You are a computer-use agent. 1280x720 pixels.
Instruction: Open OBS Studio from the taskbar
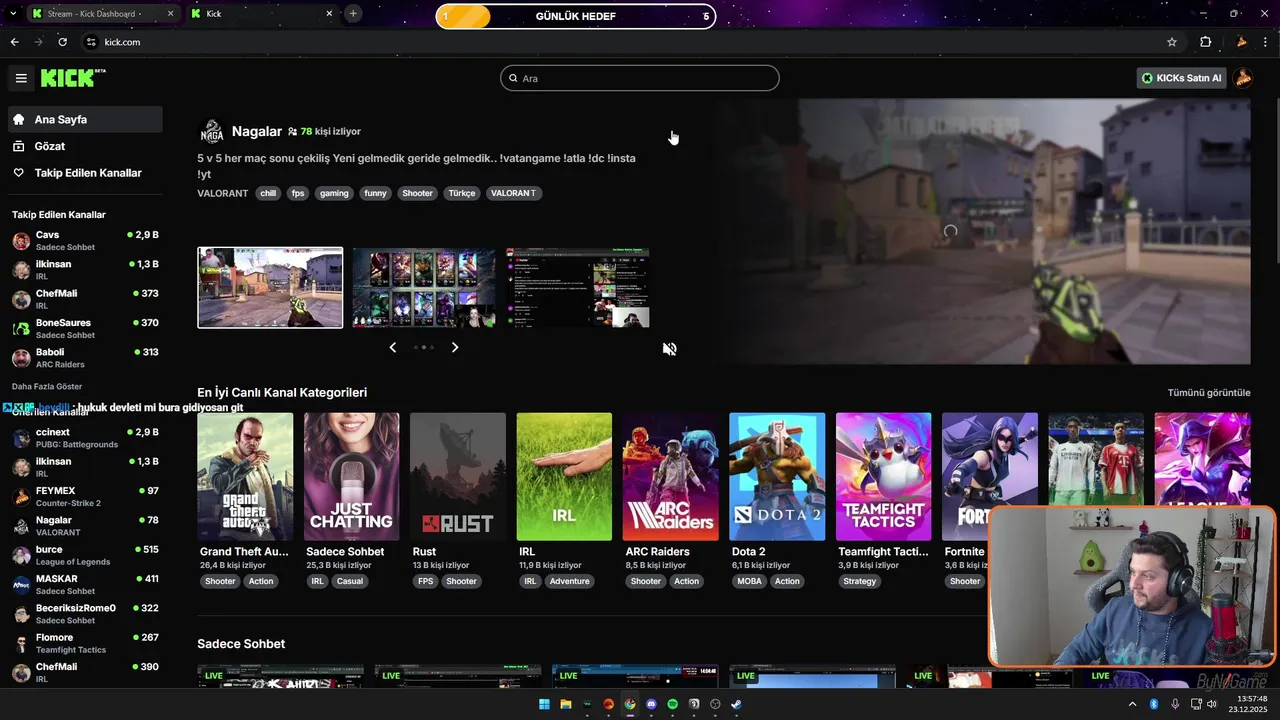point(715,704)
